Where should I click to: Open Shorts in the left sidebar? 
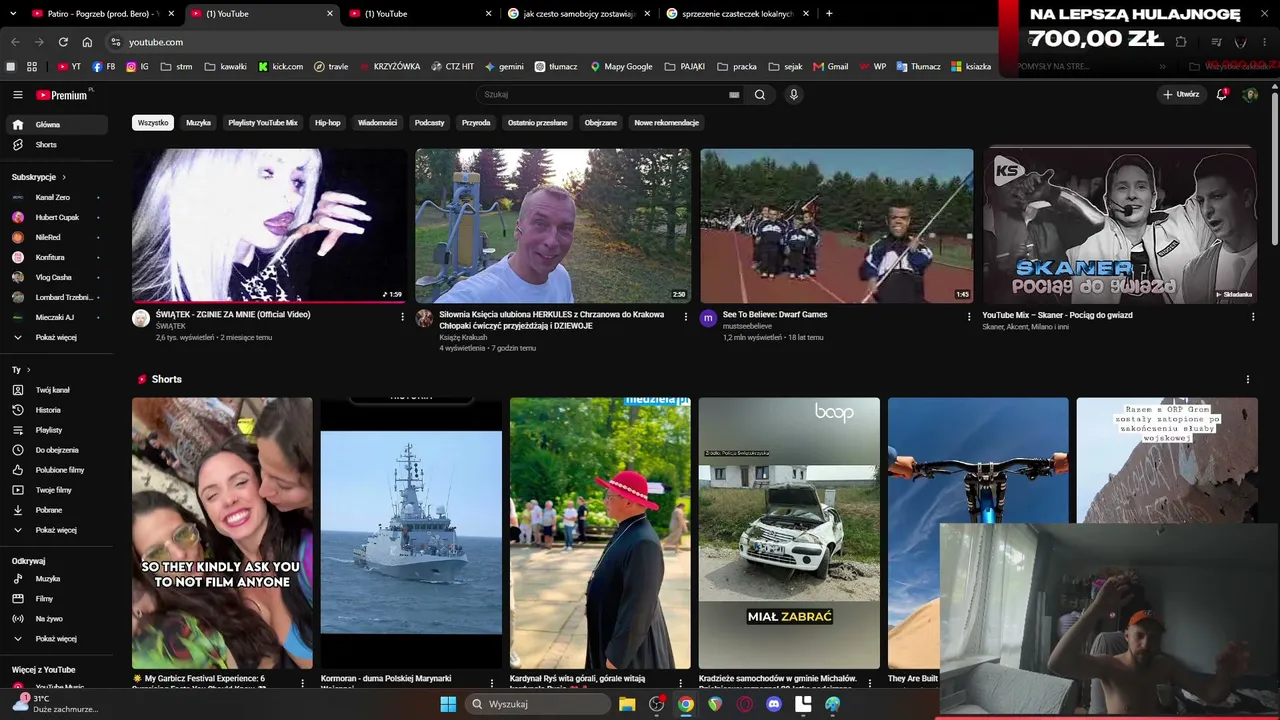(56, 145)
